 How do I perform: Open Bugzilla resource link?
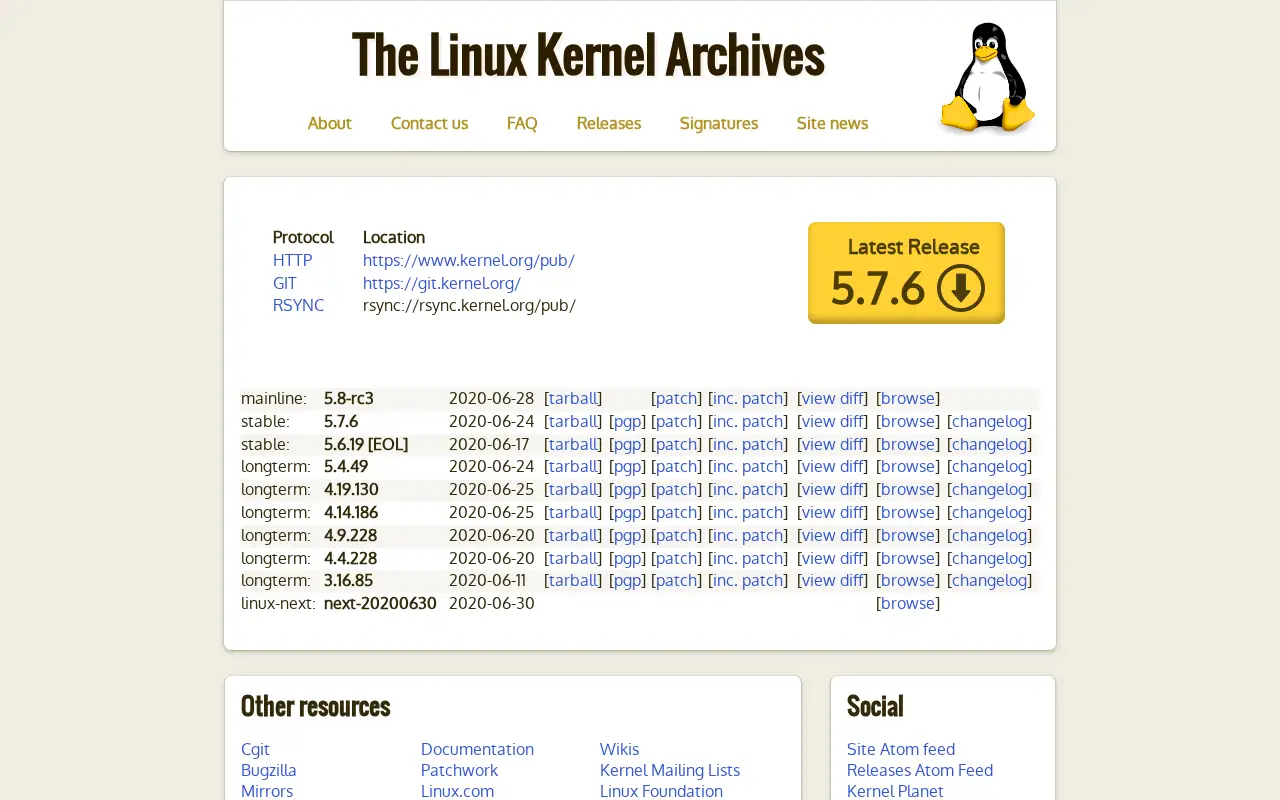(x=268, y=770)
